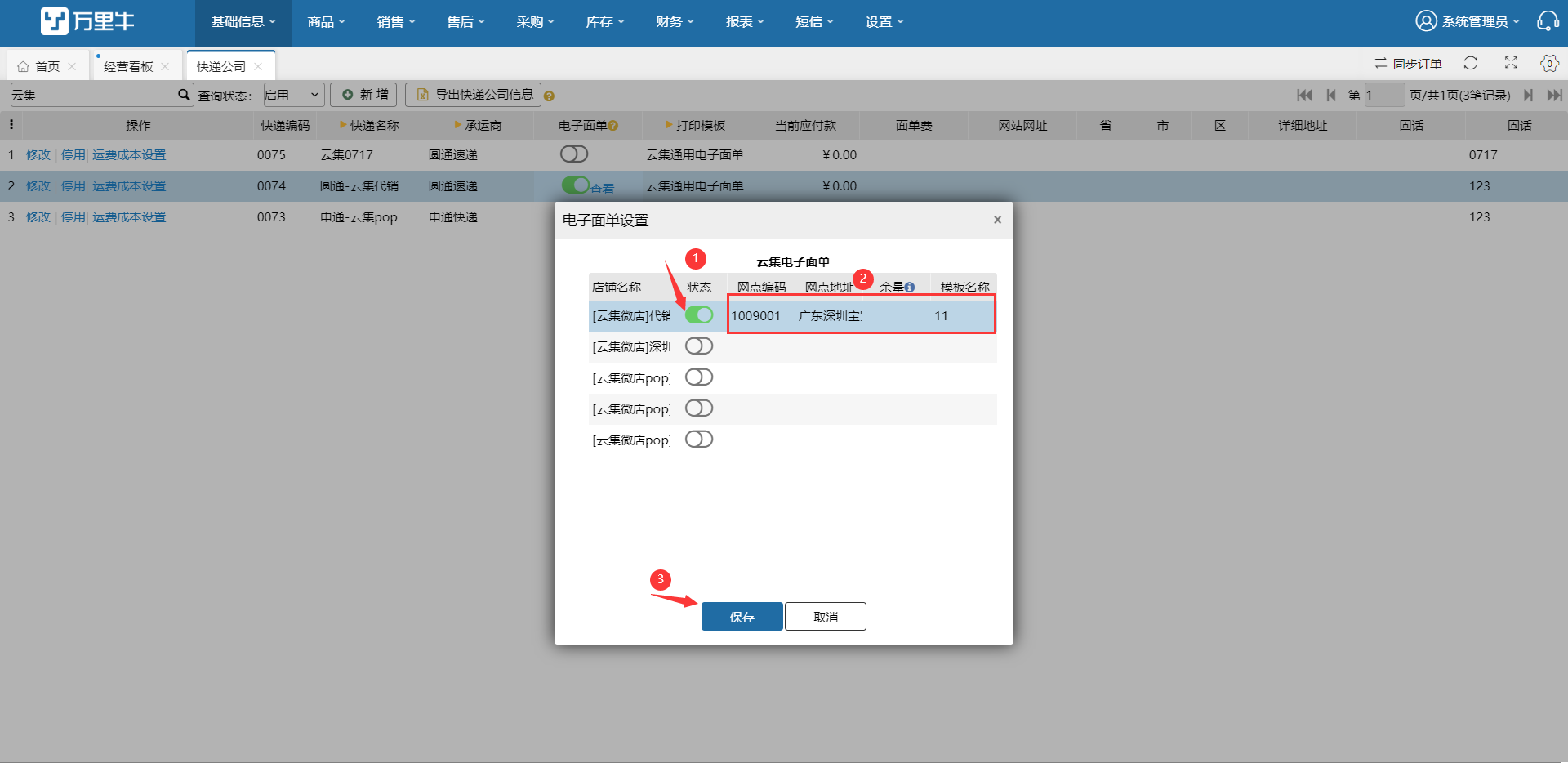Expand 系统管理员 user dropdown
Viewport: 1568px width, 763px height.
tap(1480, 22)
